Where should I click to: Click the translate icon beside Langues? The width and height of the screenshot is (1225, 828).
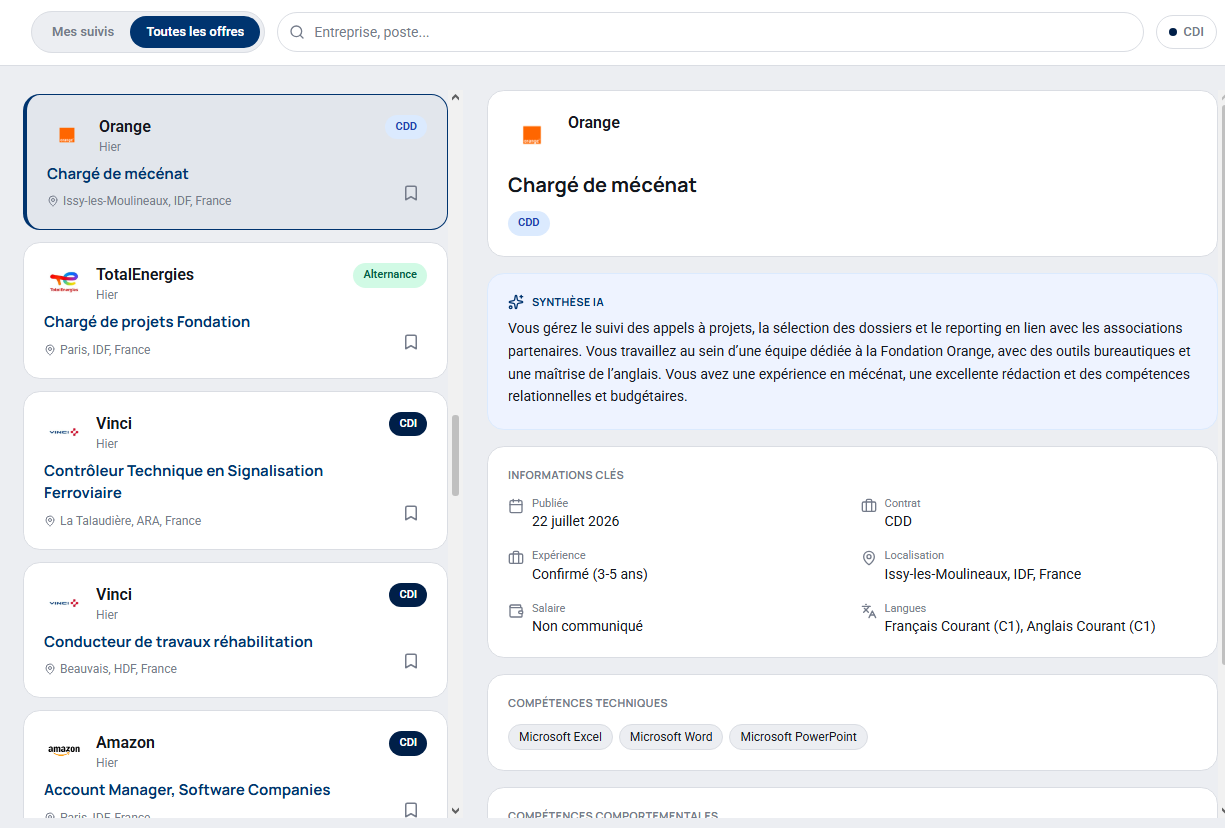pyautogui.click(x=869, y=611)
